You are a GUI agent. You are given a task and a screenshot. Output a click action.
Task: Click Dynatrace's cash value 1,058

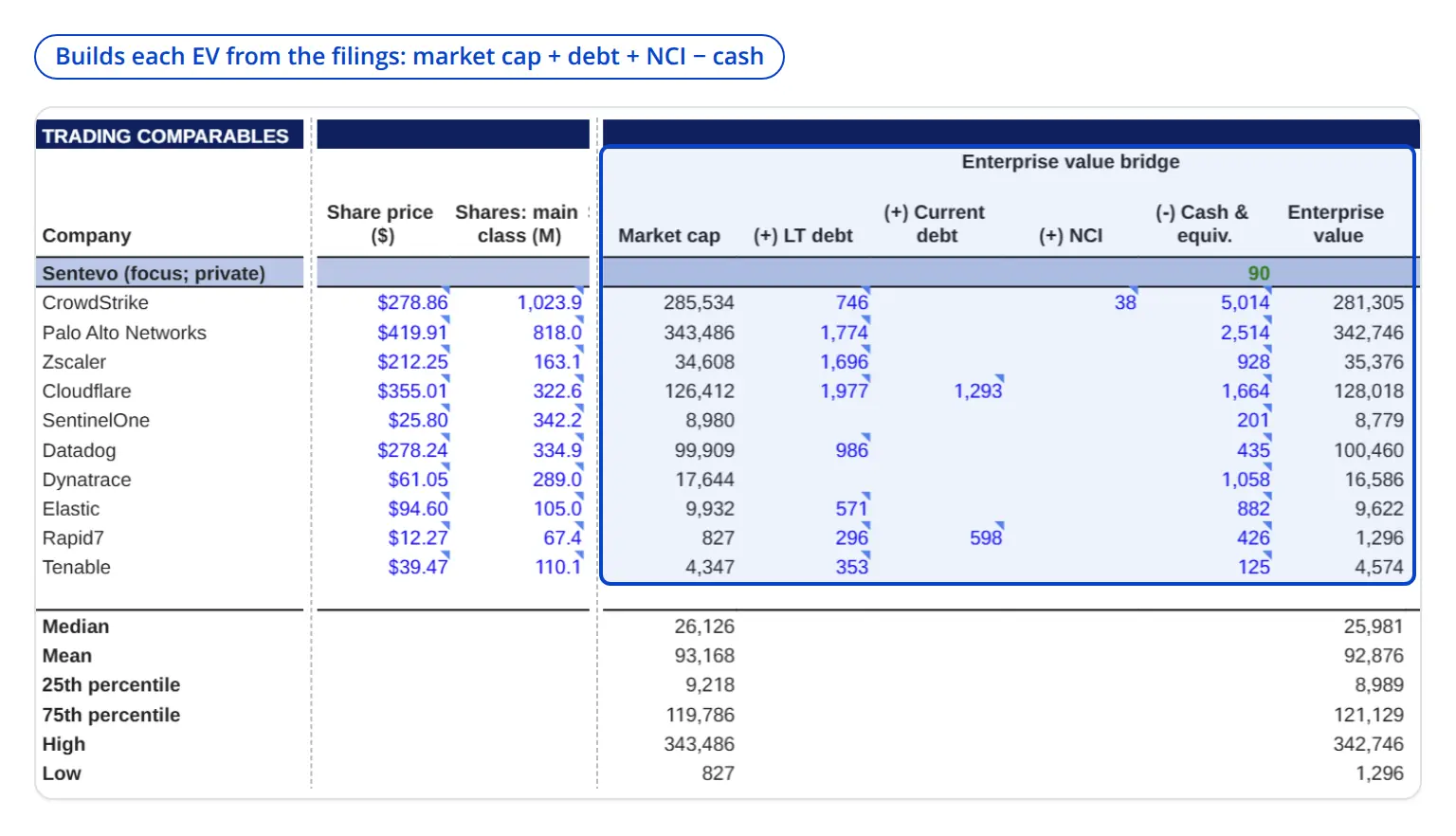[1246, 480]
